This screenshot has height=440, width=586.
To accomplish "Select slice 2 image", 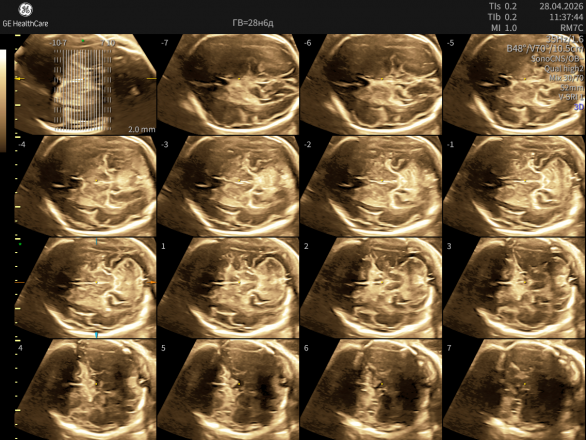I will tap(371, 288).
